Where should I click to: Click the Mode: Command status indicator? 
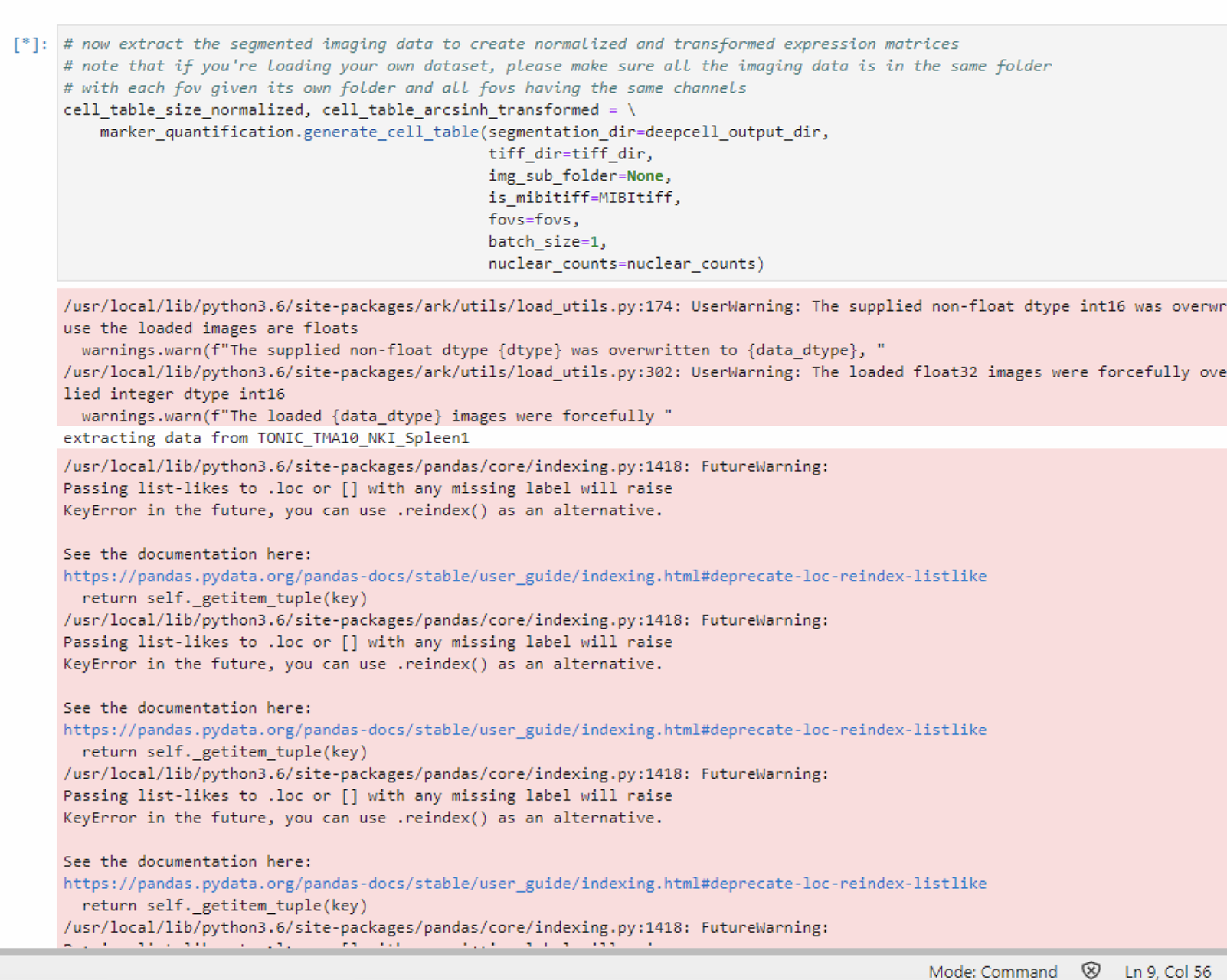tap(993, 971)
